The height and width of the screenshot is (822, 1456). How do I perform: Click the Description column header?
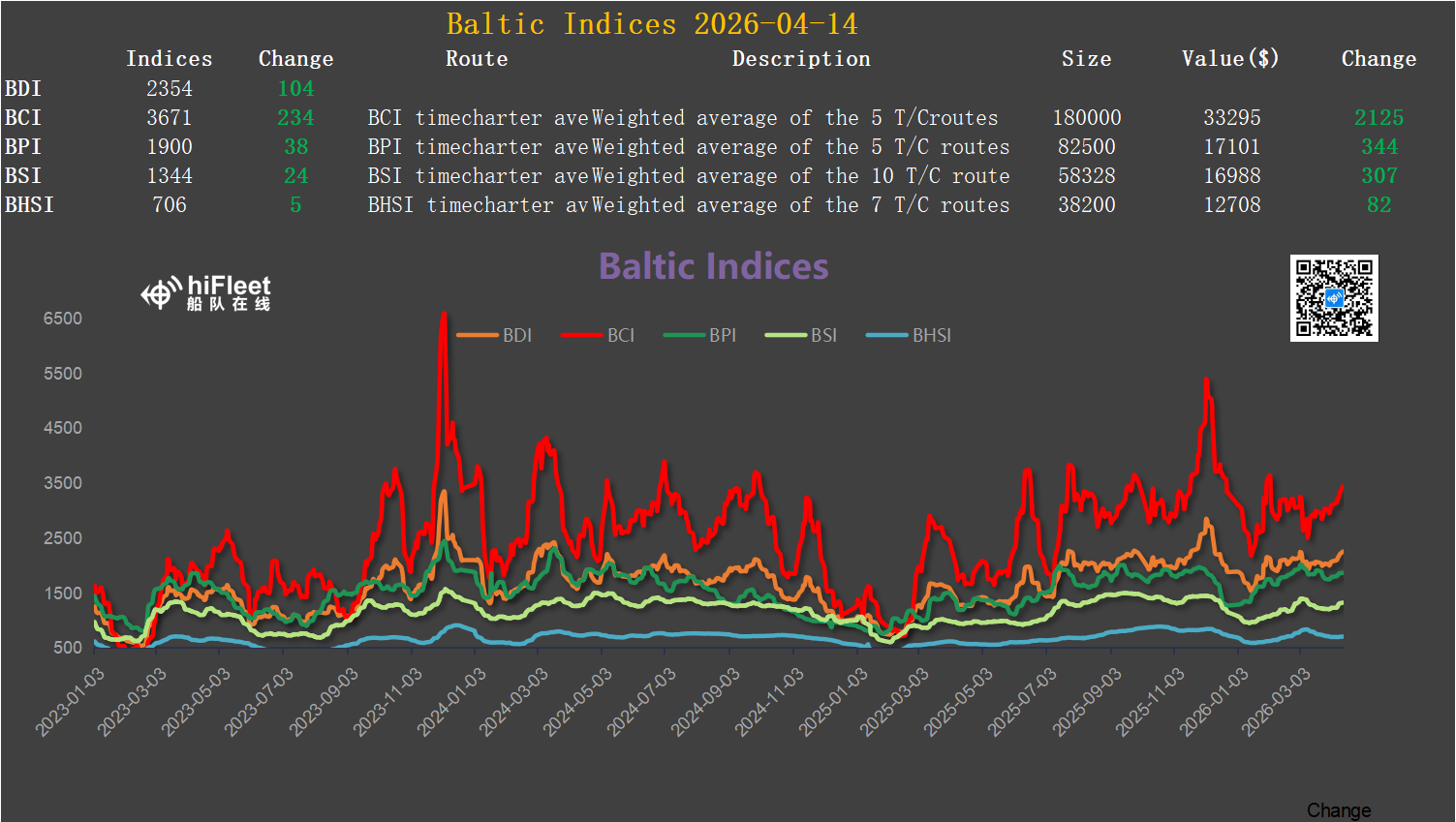point(801,59)
